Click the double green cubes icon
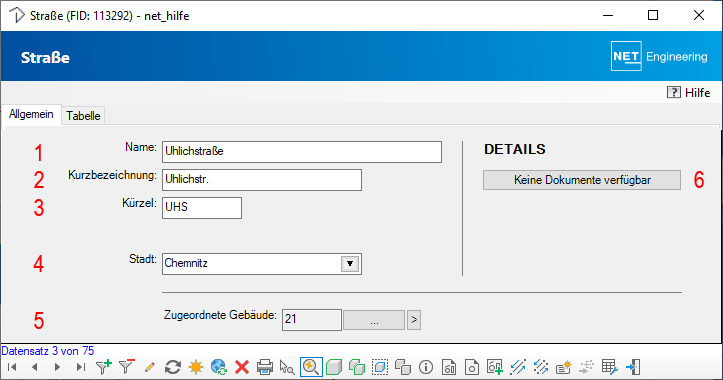 [356, 367]
